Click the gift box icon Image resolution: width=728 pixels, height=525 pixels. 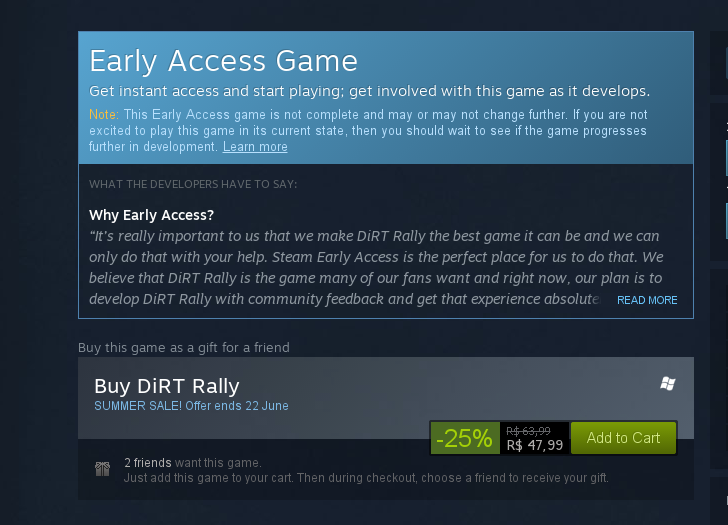click(x=103, y=469)
